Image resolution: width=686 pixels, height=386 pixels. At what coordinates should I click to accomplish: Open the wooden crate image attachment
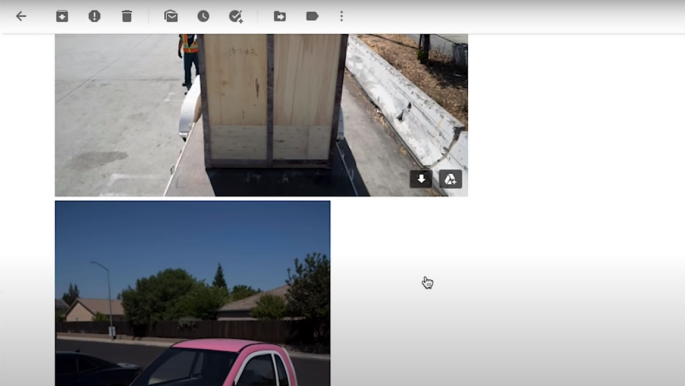click(x=261, y=115)
